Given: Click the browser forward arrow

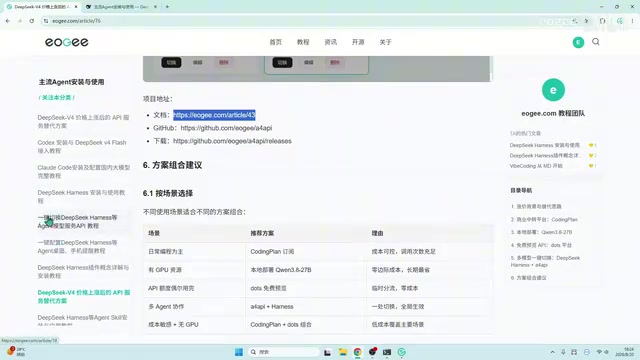Looking at the screenshot, I should click(x=20, y=21).
